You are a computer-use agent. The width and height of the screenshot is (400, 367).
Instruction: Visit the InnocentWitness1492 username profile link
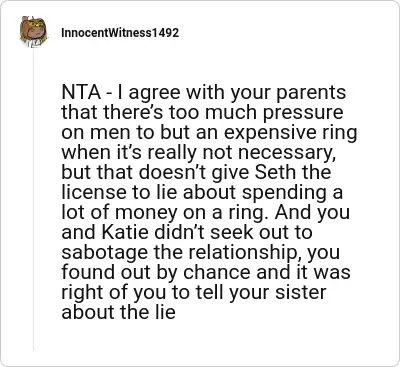click(120, 33)
